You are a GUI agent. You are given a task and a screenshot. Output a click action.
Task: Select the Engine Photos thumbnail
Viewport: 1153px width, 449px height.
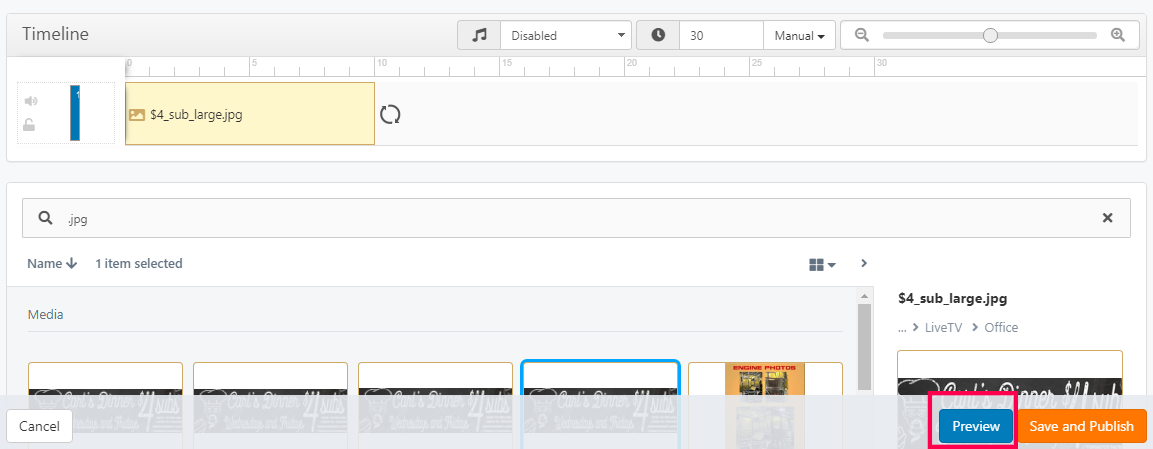coord(765,405)
